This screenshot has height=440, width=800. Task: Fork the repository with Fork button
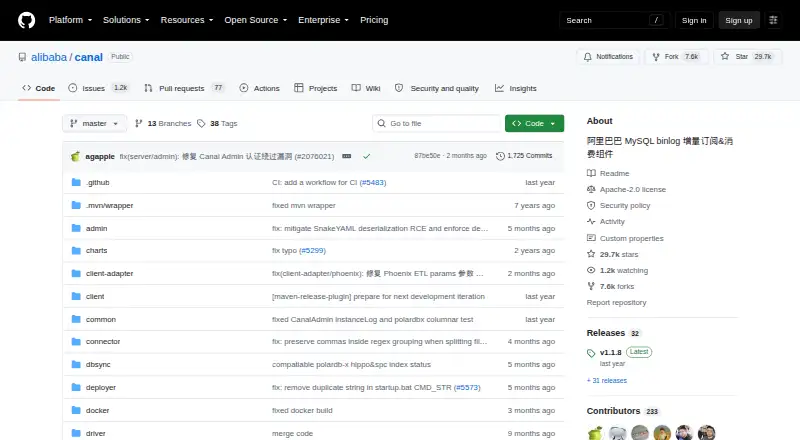pos(676,57)
